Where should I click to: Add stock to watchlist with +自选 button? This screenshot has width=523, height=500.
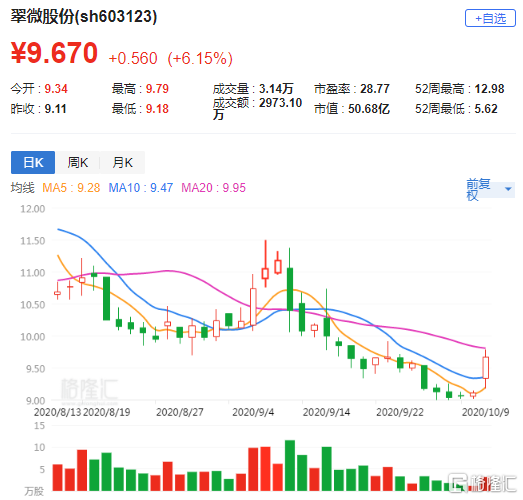click(x=490, y=18)
